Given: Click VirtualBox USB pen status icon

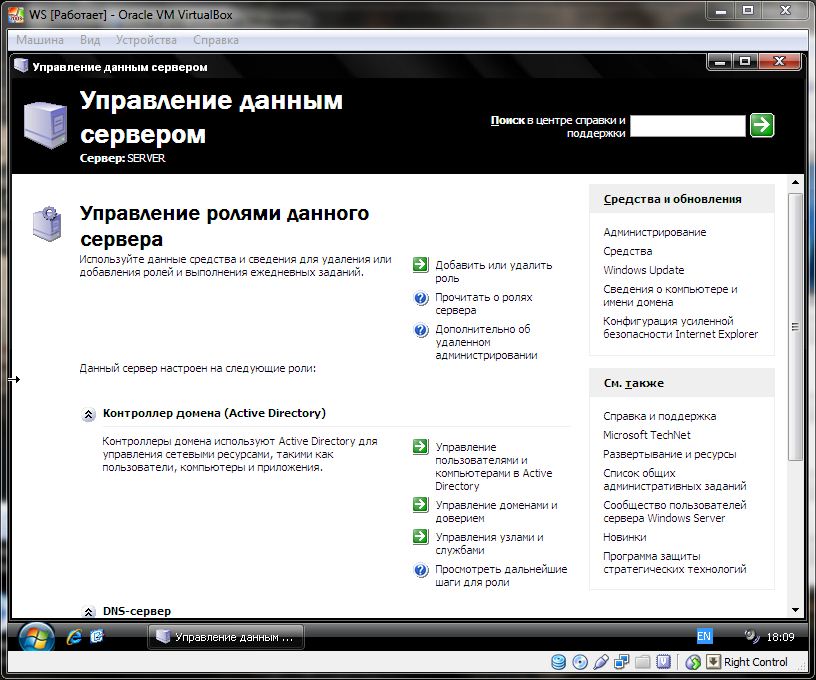Looking at the screenshot, I should point(601,662).
